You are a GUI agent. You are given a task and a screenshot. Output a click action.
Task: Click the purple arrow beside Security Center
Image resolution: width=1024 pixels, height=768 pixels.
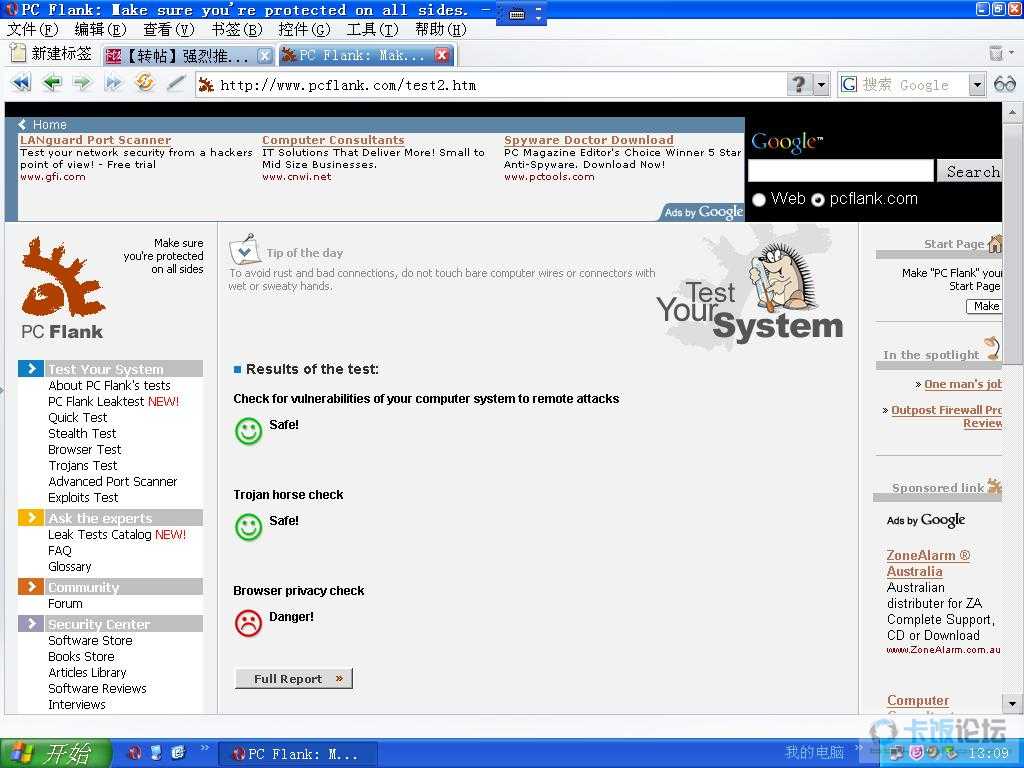pos(31,624)
